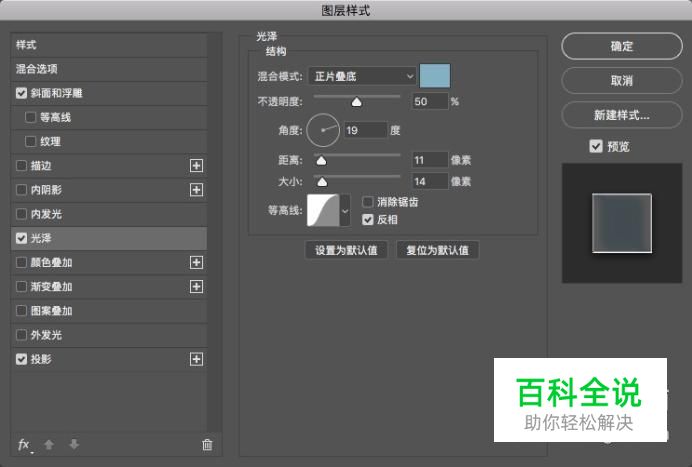Add another 渐变叠加 effect with plus icon
The height and width of the screenshot is (467, 692).
click(196, 286)
